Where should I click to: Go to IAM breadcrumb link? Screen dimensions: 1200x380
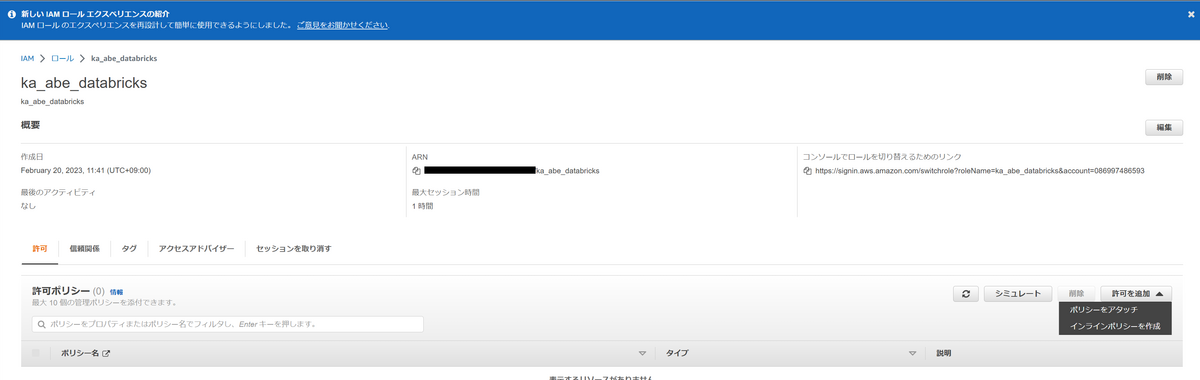click(27, 58)
